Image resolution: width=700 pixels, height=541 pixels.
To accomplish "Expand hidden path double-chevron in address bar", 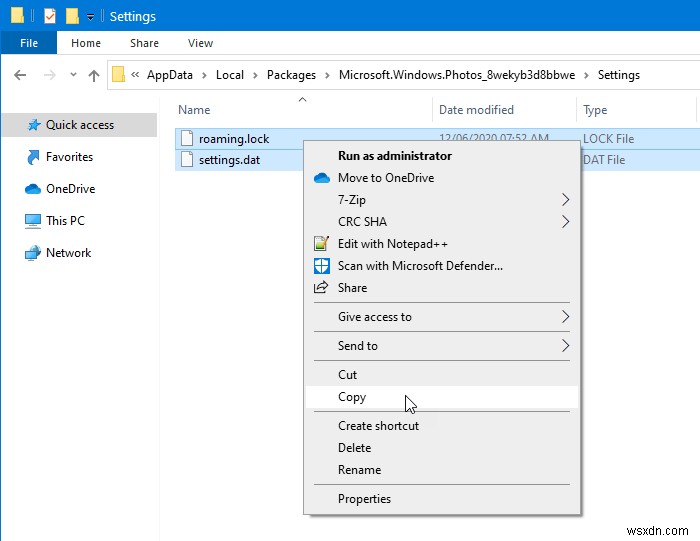I will (x=135, y=75).
